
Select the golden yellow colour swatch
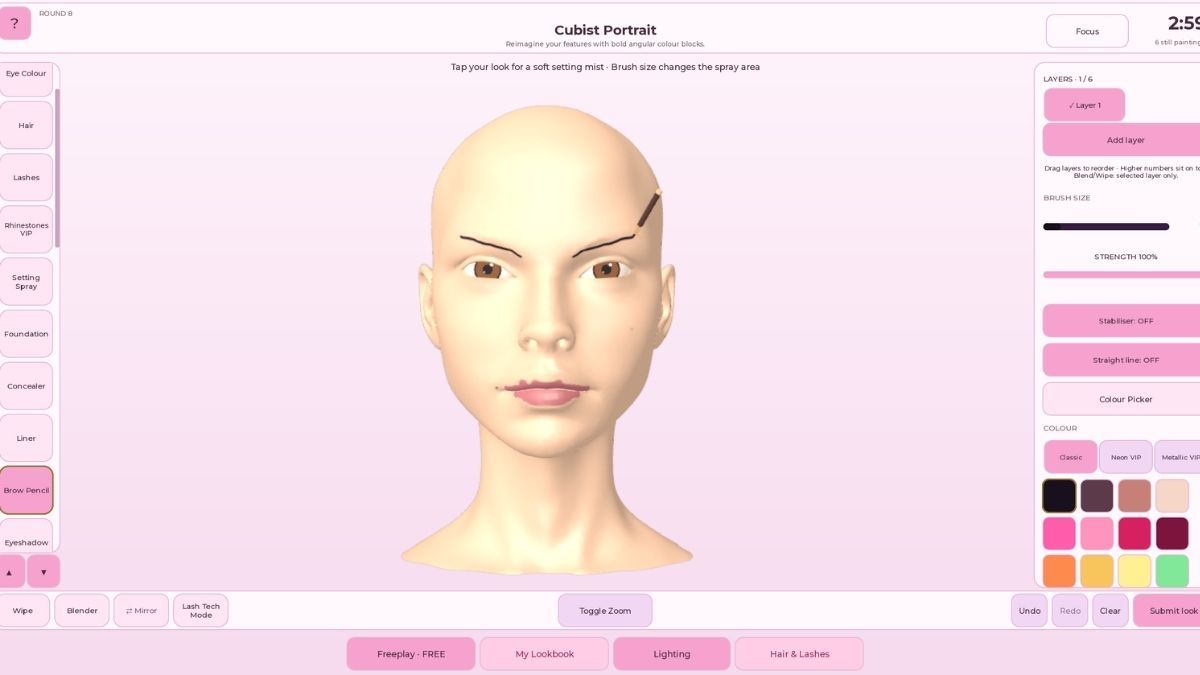pyautogui.click(x=1097, y=571)
